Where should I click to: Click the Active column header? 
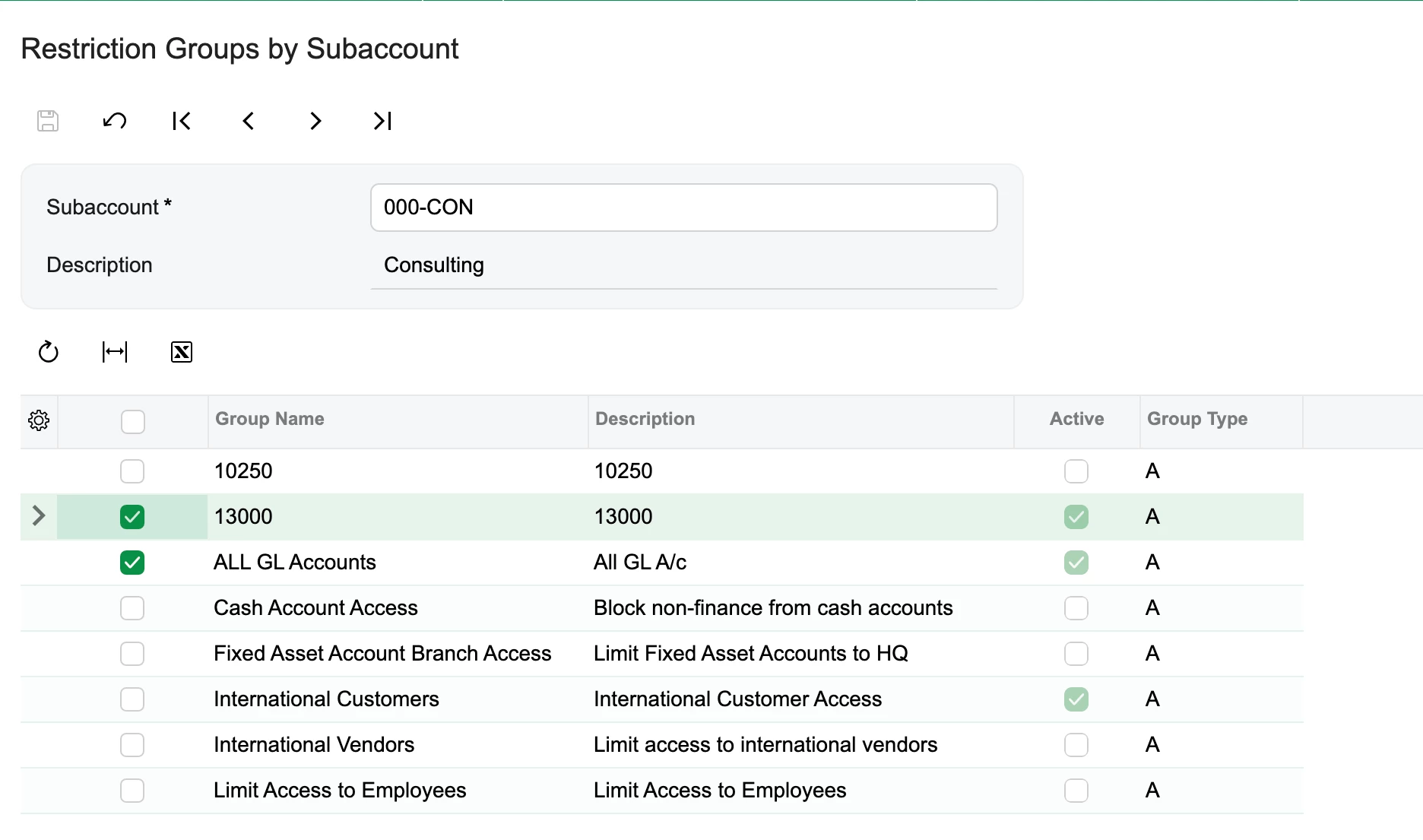(1076, 419)
